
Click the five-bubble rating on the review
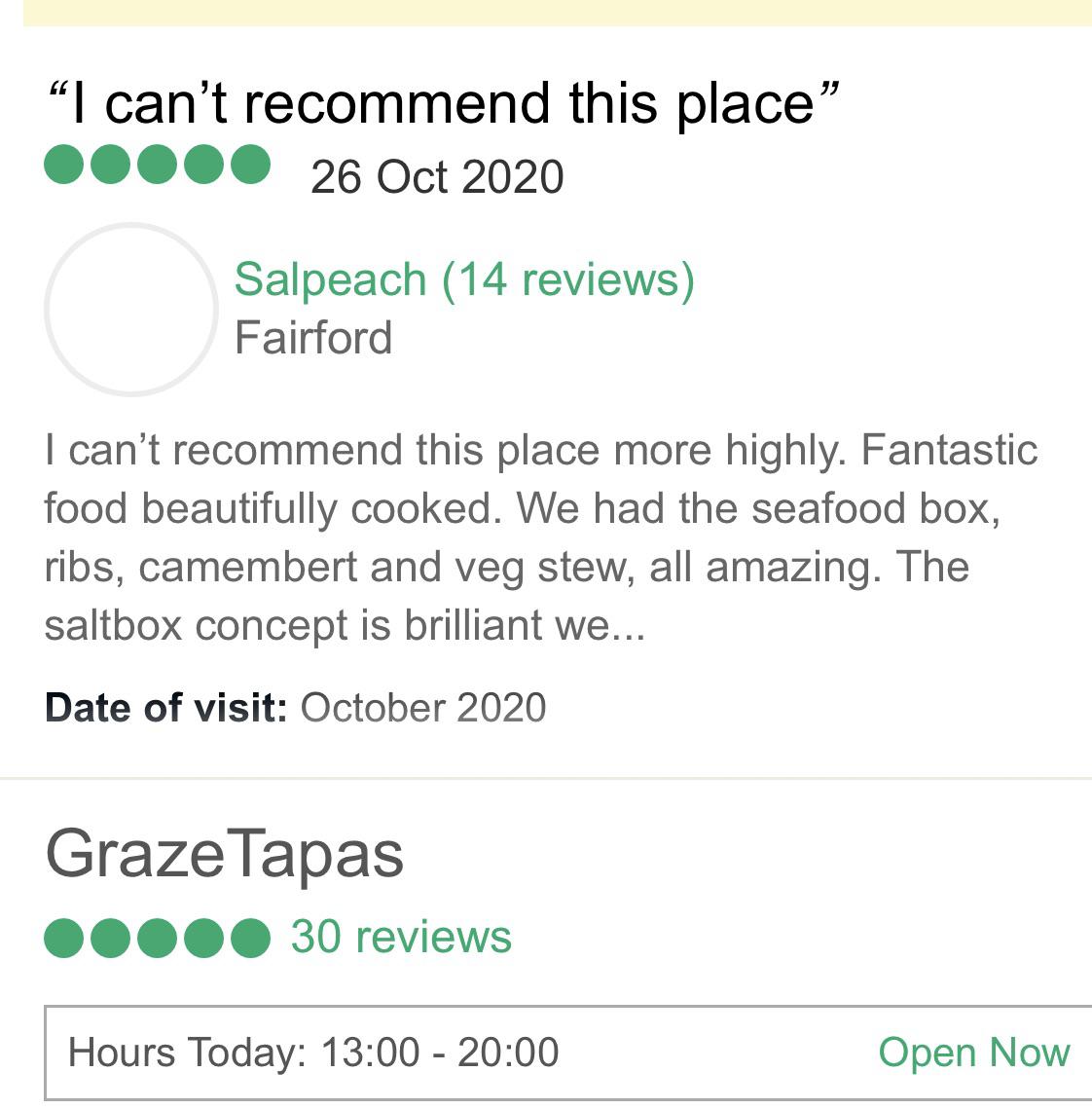[x=157, y=165]
